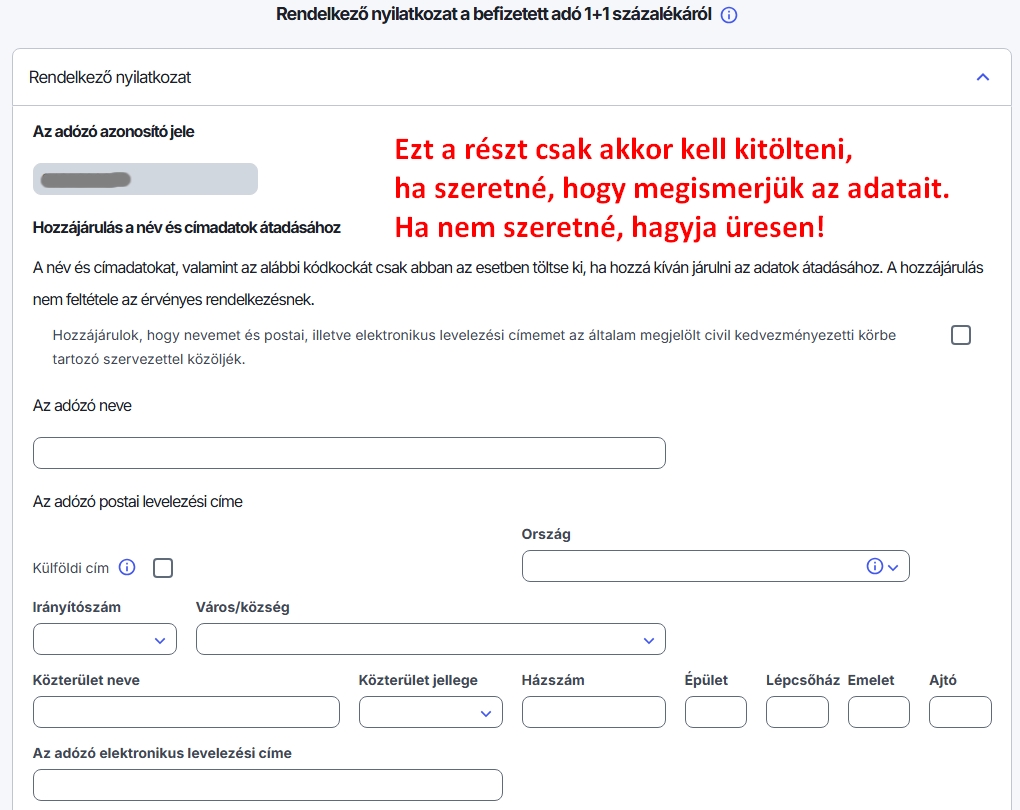Expand the Irányítószám dropdown
This screenshot has width=1020, height=810.
pyautogui.click(x=104, y=639)
